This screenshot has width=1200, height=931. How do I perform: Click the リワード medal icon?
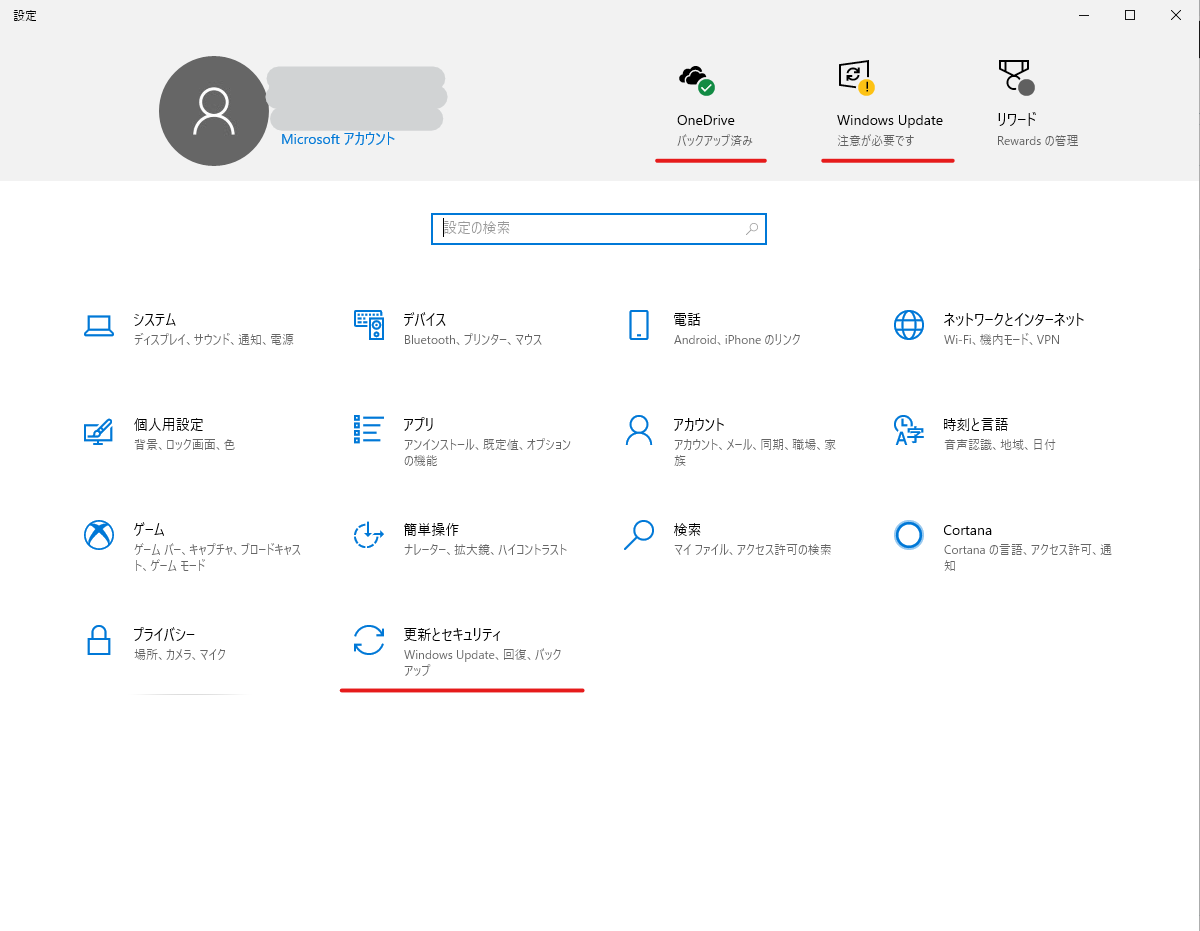pos(1016,77)
